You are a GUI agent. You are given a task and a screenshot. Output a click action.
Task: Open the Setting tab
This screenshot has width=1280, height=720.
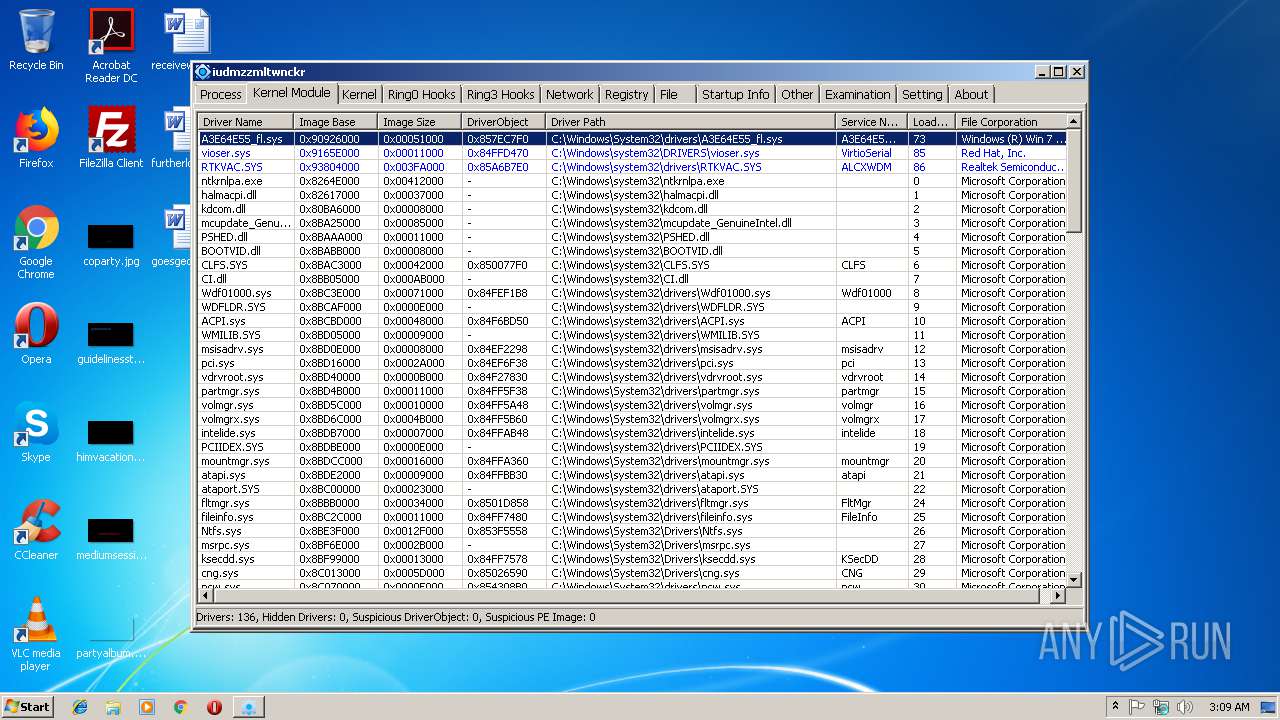click(922, 94)
